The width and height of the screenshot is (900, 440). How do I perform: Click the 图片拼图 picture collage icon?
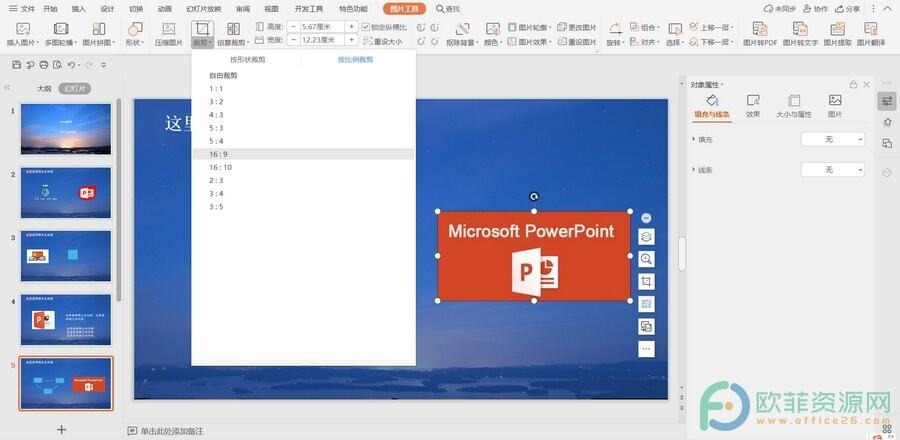(x=99, y=30)
